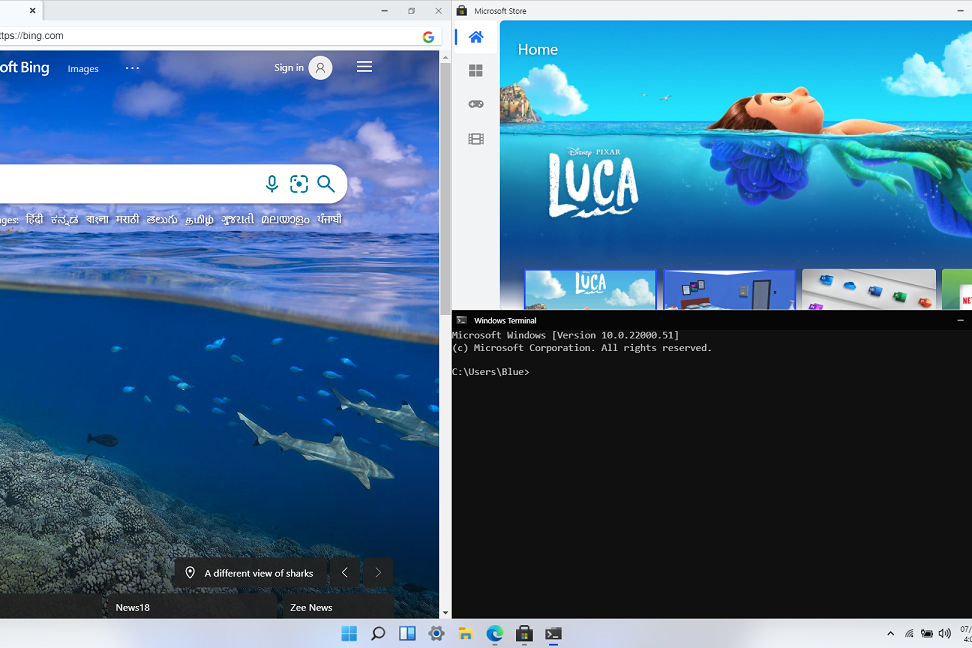Select Luca thumbnail in Store carousel
Screen dimensions: 972x648
click(590, 290)
